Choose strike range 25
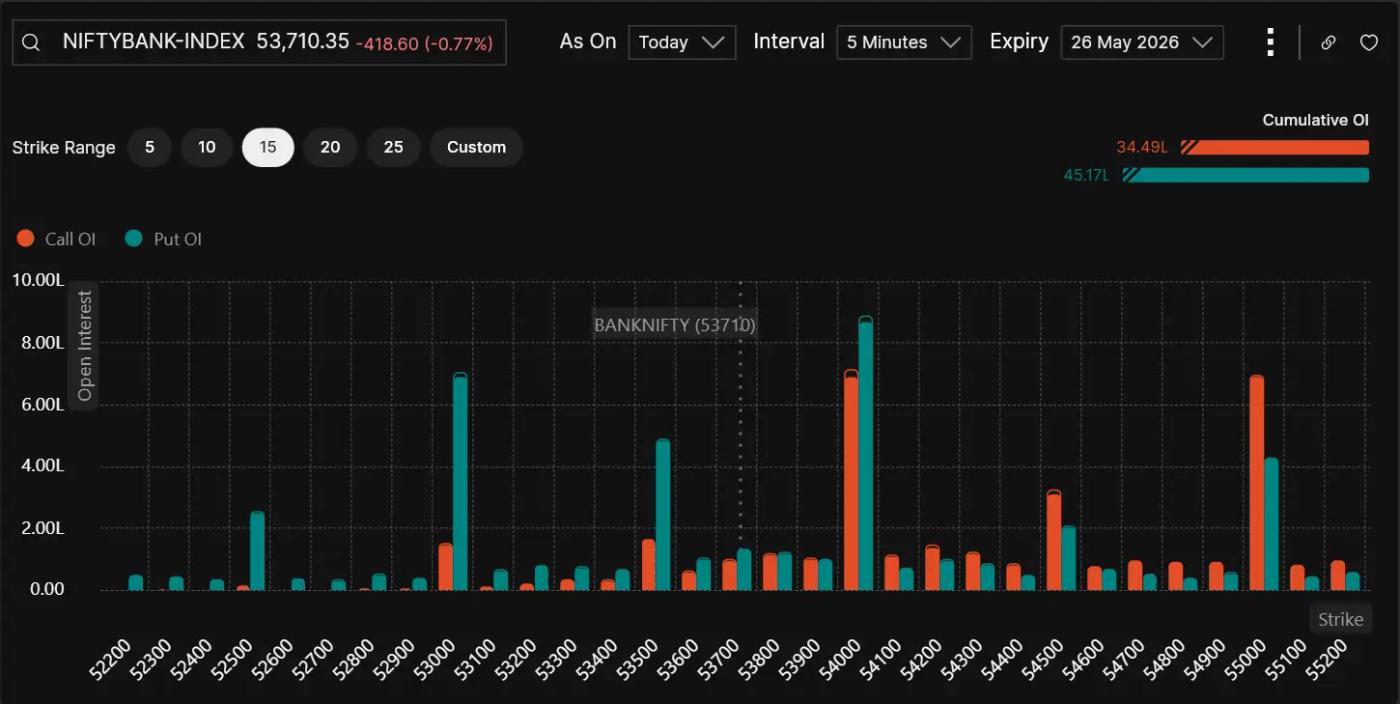The width and height of the screenshot is (1400, 704). pyautogui.click(x=393, y=147)
